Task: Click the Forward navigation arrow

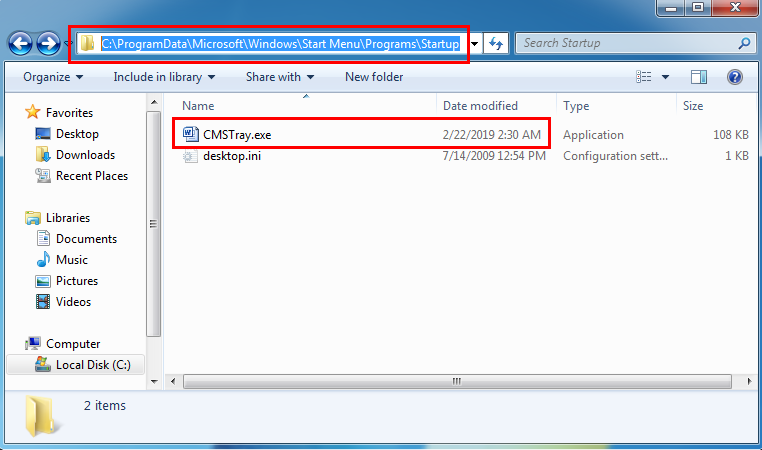Action: coord(49,44)
